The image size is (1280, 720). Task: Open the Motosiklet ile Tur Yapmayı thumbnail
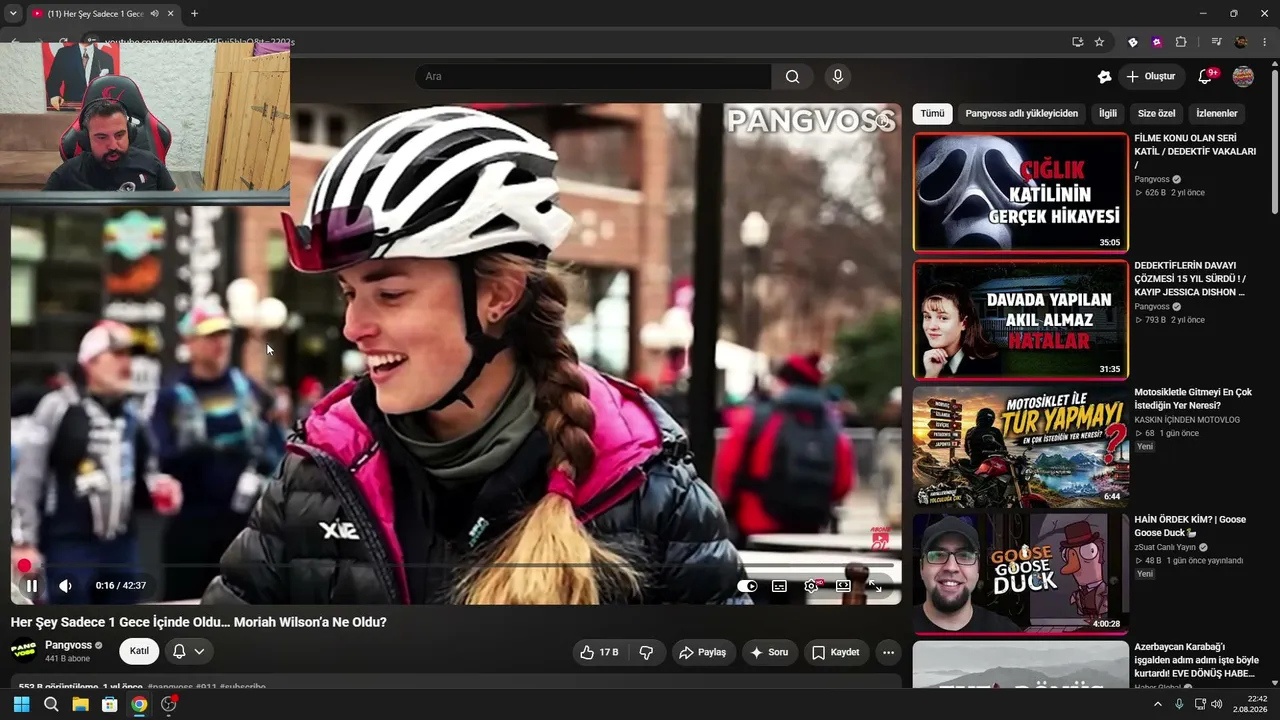tap(1020, 446)
